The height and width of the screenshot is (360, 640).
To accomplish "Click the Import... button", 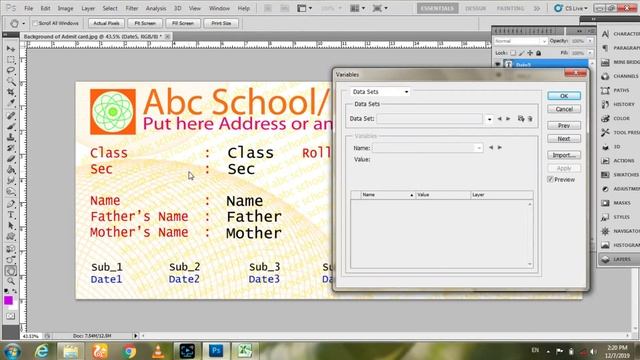I will (x=564, y=155).
